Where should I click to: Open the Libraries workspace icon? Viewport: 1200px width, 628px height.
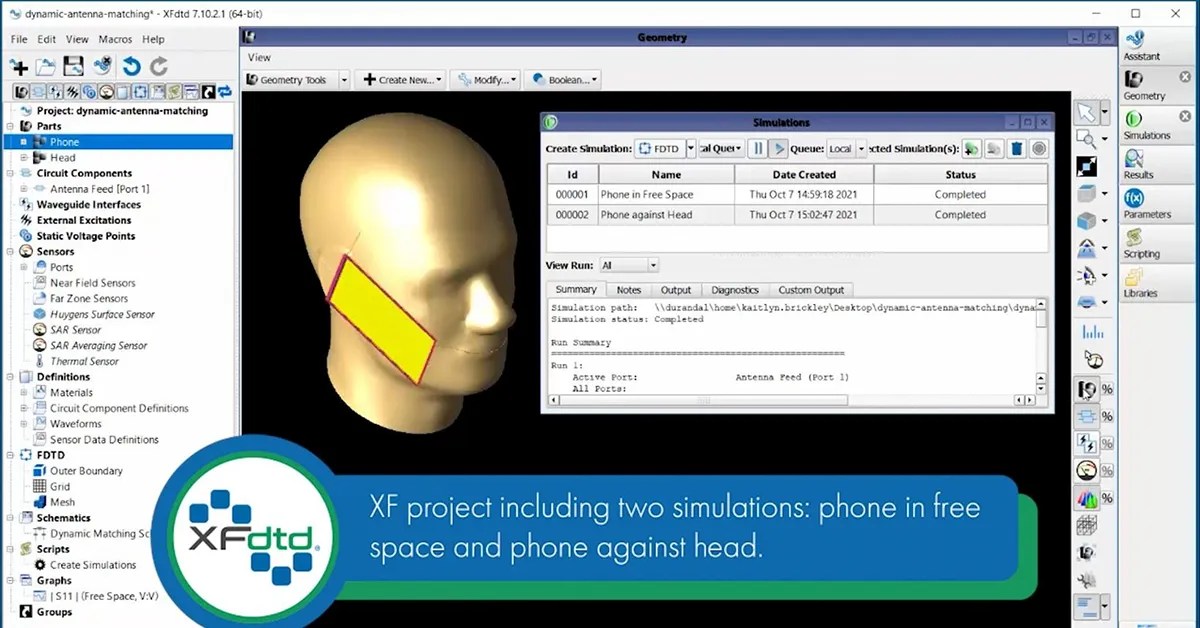[x=1135, y=276]
